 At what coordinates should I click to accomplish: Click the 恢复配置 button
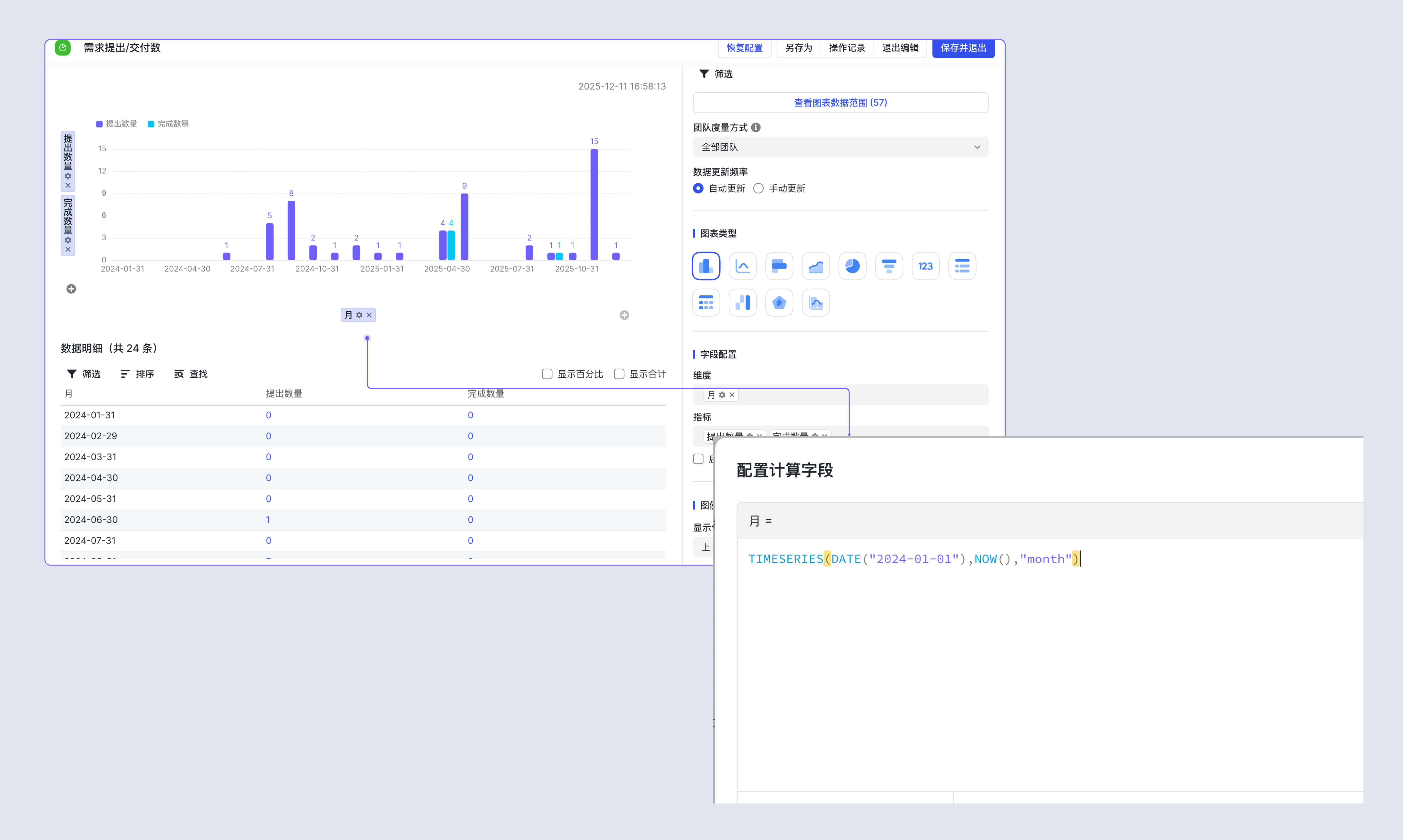[x=744, y=48]
